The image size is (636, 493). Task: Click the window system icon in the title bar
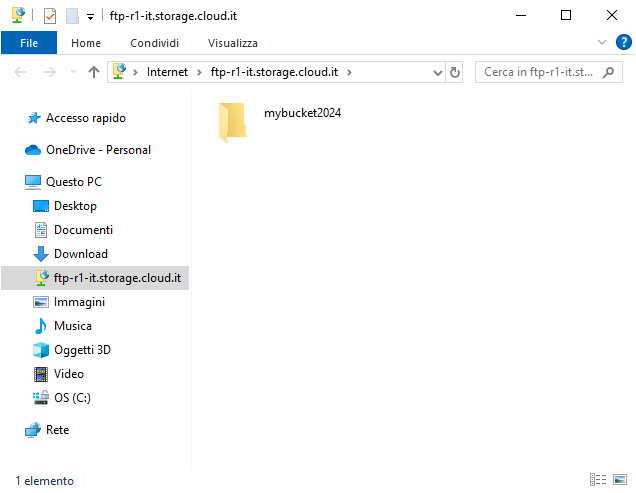coord(18,15)
